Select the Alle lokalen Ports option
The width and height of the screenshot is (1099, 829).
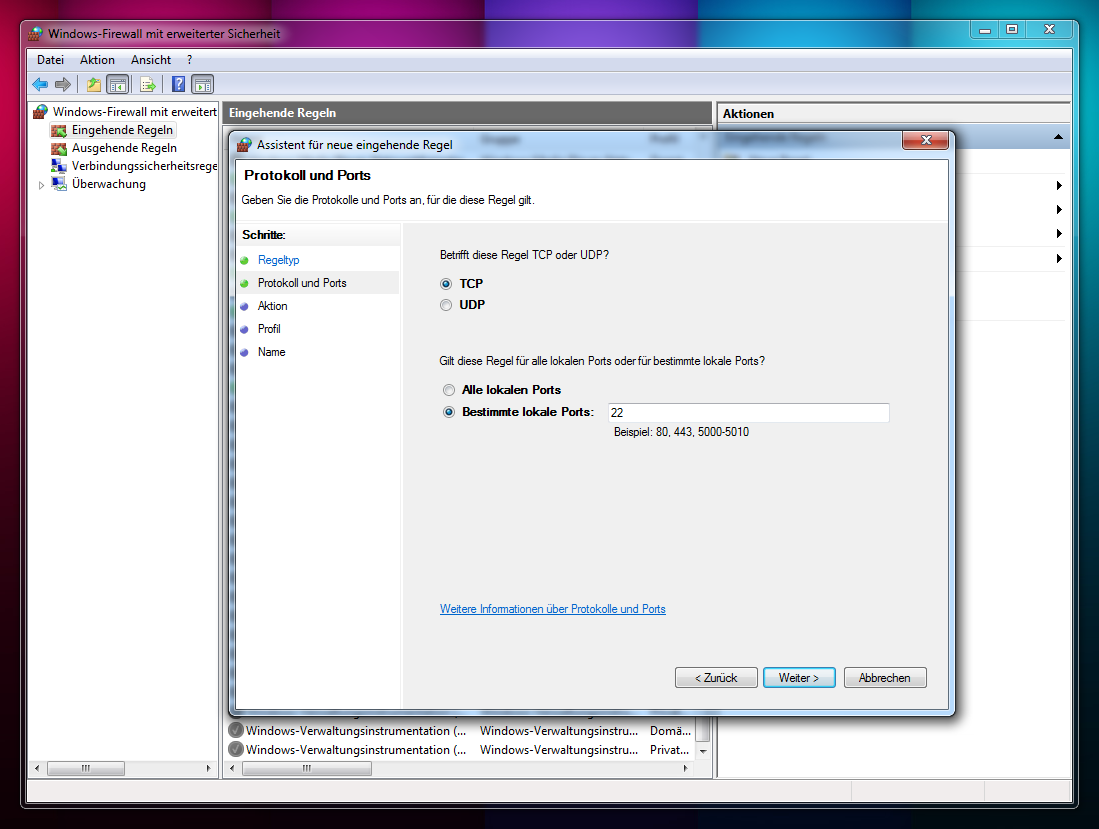[x=449, y=390]
